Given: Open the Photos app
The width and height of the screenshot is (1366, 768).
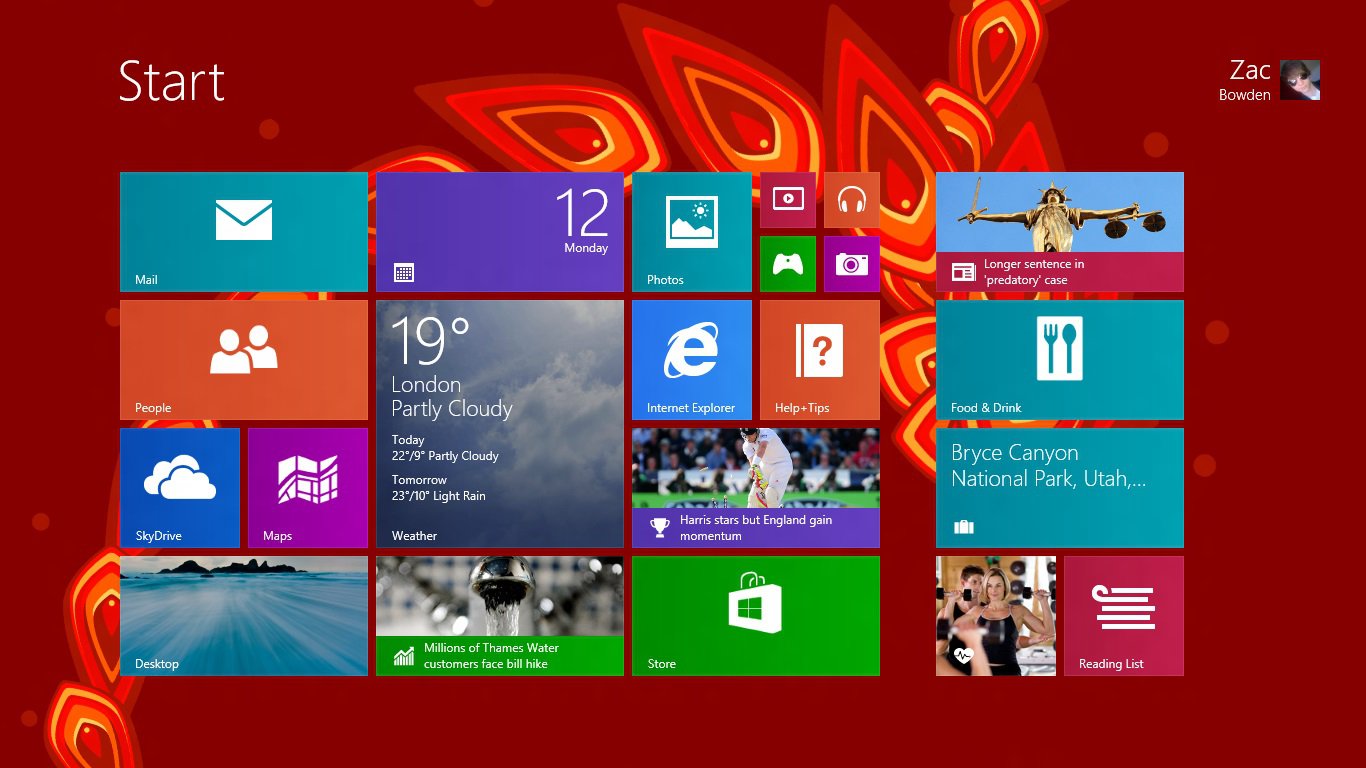Looking at the screenshot, I should click(x=690, y=230).
